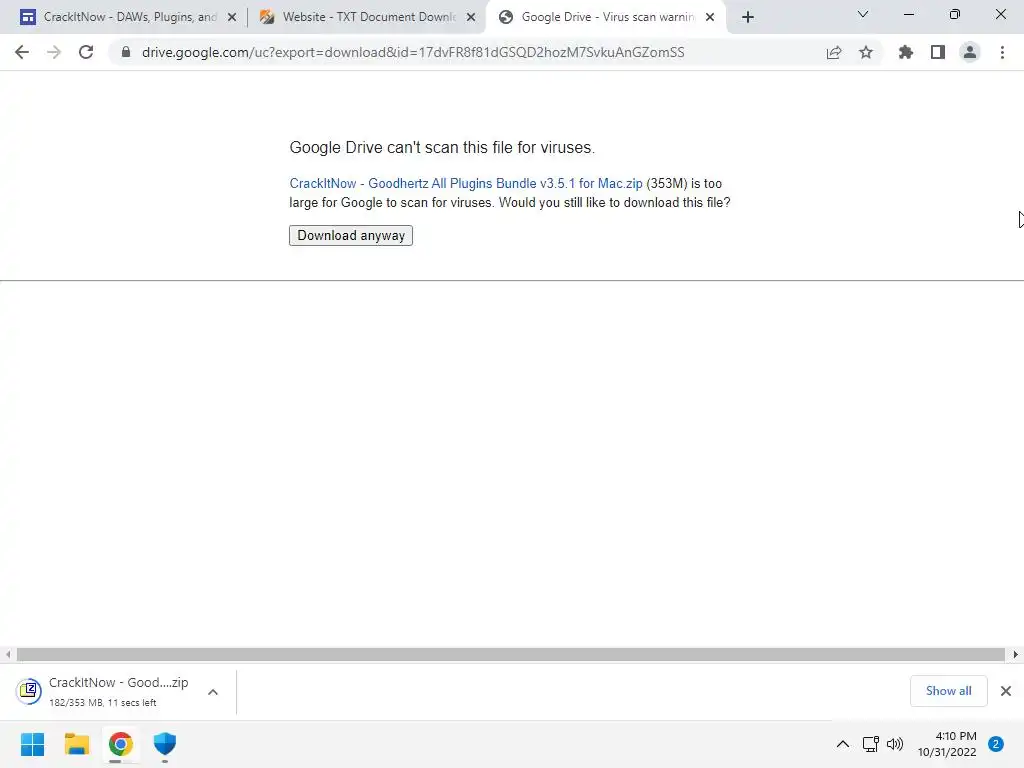Close the Google Drive tab

point(710,18)
